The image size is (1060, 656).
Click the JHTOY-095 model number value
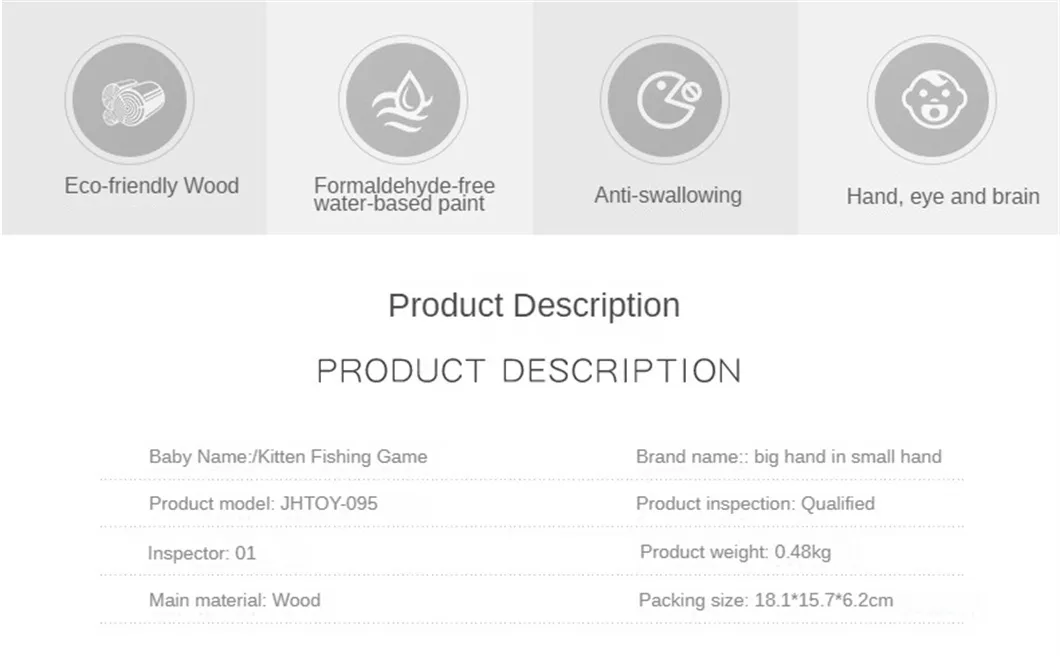pyautogui.click(x=328, y=504)
